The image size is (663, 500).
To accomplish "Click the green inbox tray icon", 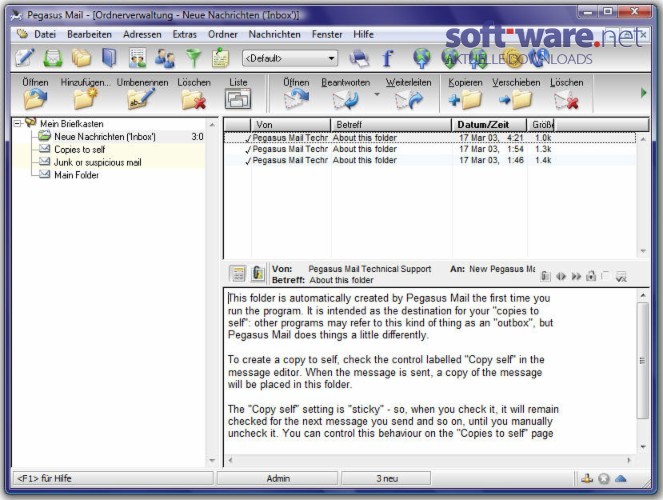I will coord(53,58).
